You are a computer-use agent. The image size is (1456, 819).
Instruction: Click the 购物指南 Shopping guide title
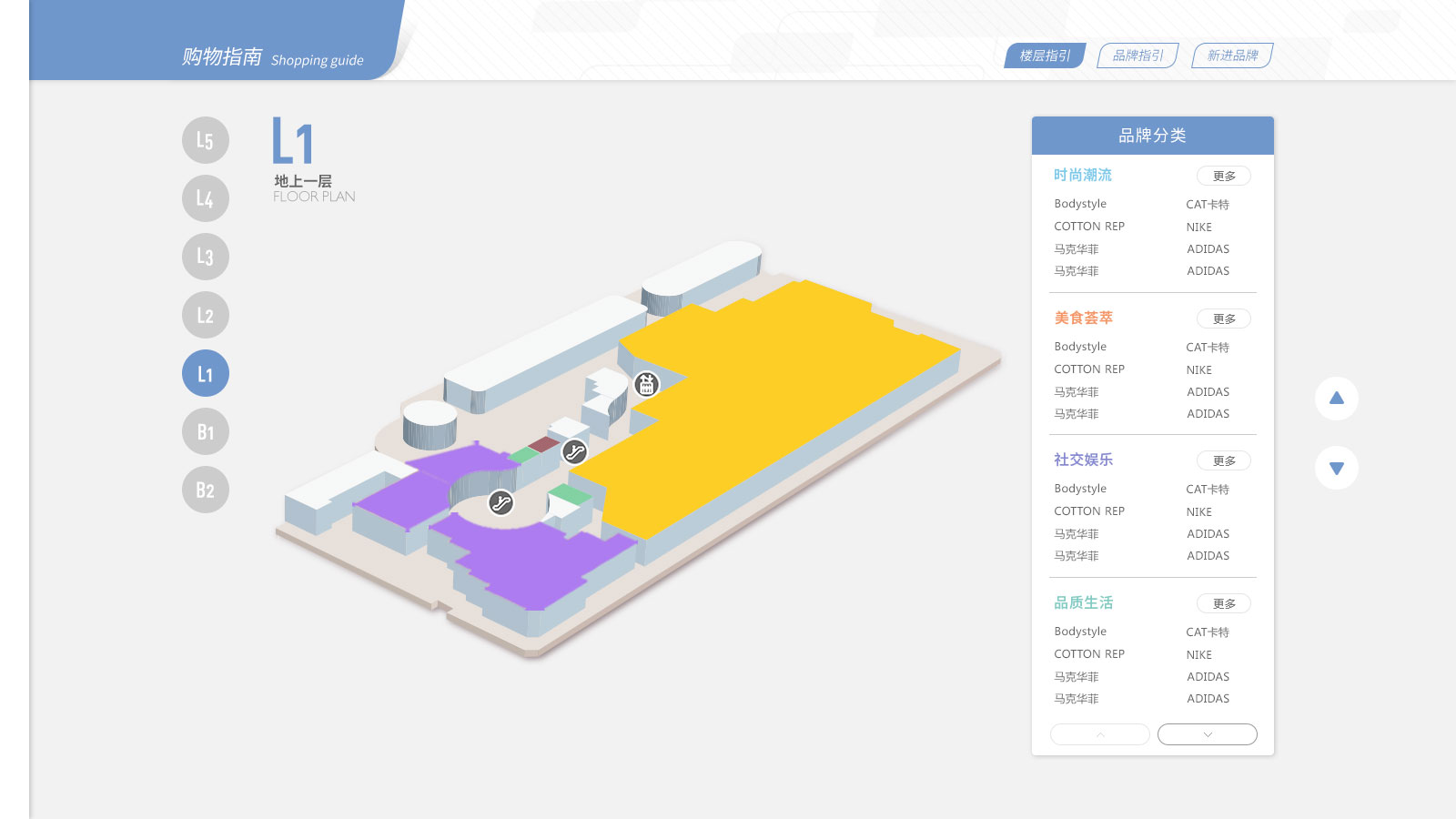(x=272, y=57)
